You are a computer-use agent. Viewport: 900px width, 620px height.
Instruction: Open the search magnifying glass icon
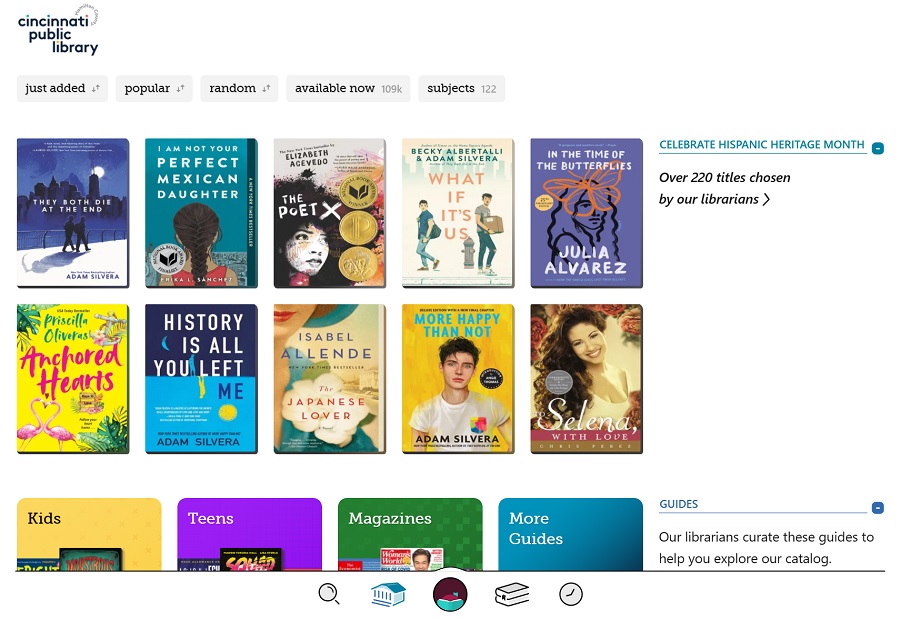(329, 594)
